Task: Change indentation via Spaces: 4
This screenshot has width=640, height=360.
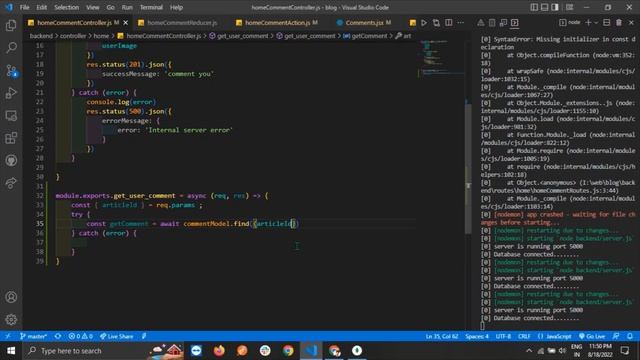Action: point(477,336)
